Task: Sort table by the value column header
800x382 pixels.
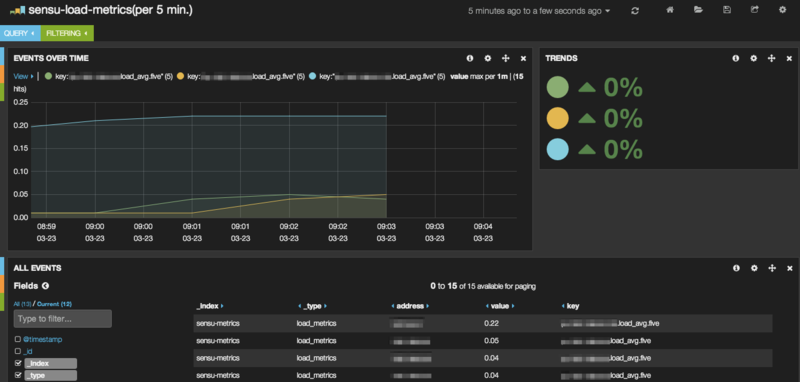Action: (x=499, y=306)
